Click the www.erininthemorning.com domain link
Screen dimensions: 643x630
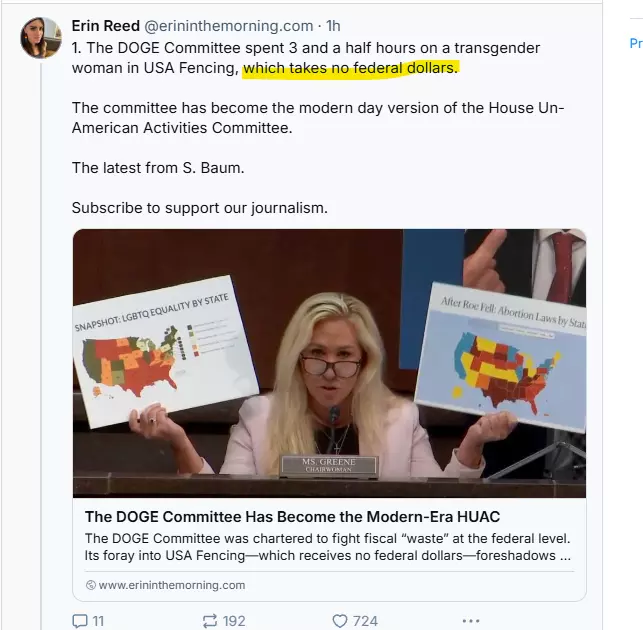pyautogui.click(x=172, y=585)
